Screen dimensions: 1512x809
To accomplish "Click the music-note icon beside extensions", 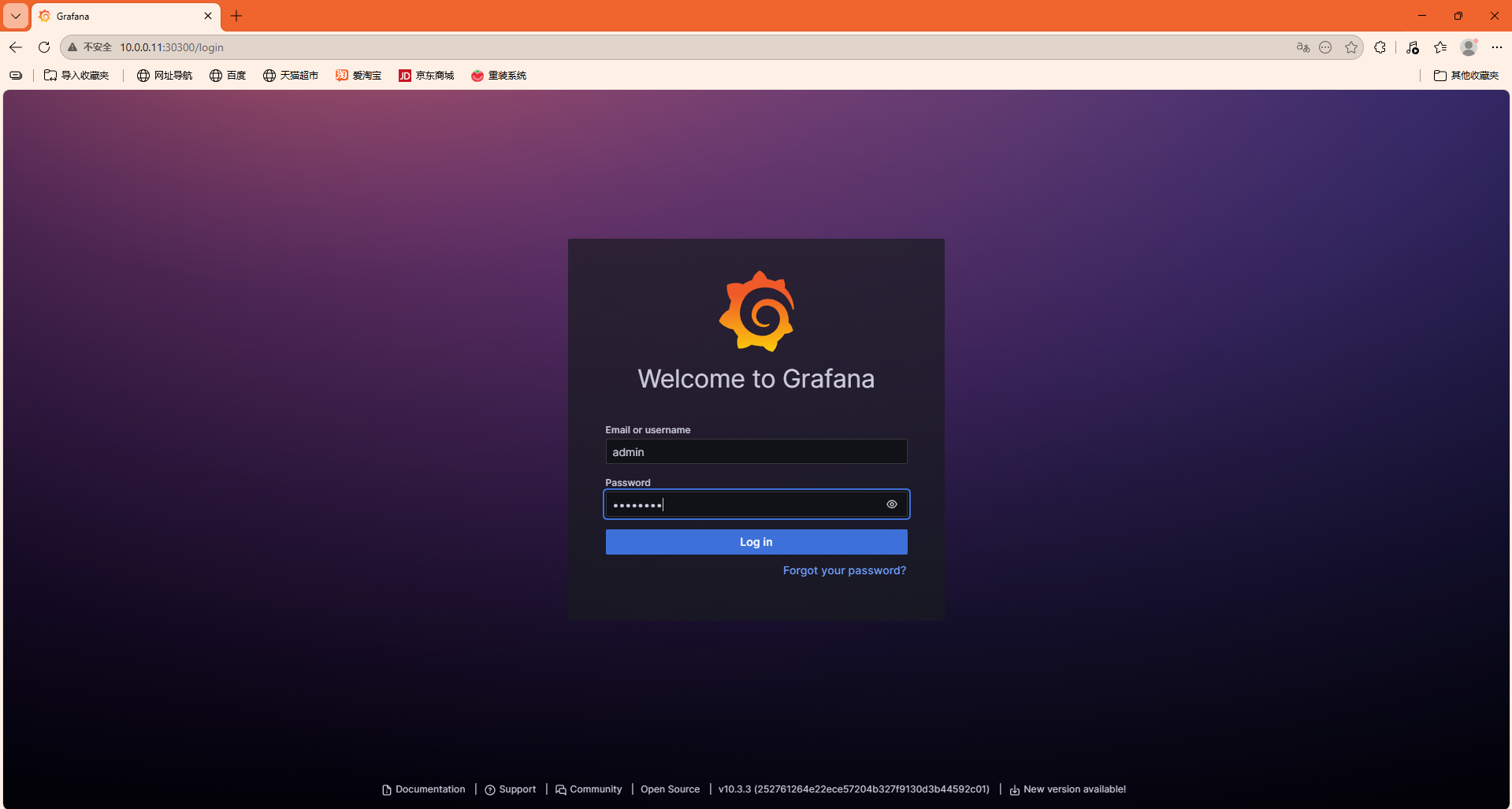I will click(x=1412, y=47).
